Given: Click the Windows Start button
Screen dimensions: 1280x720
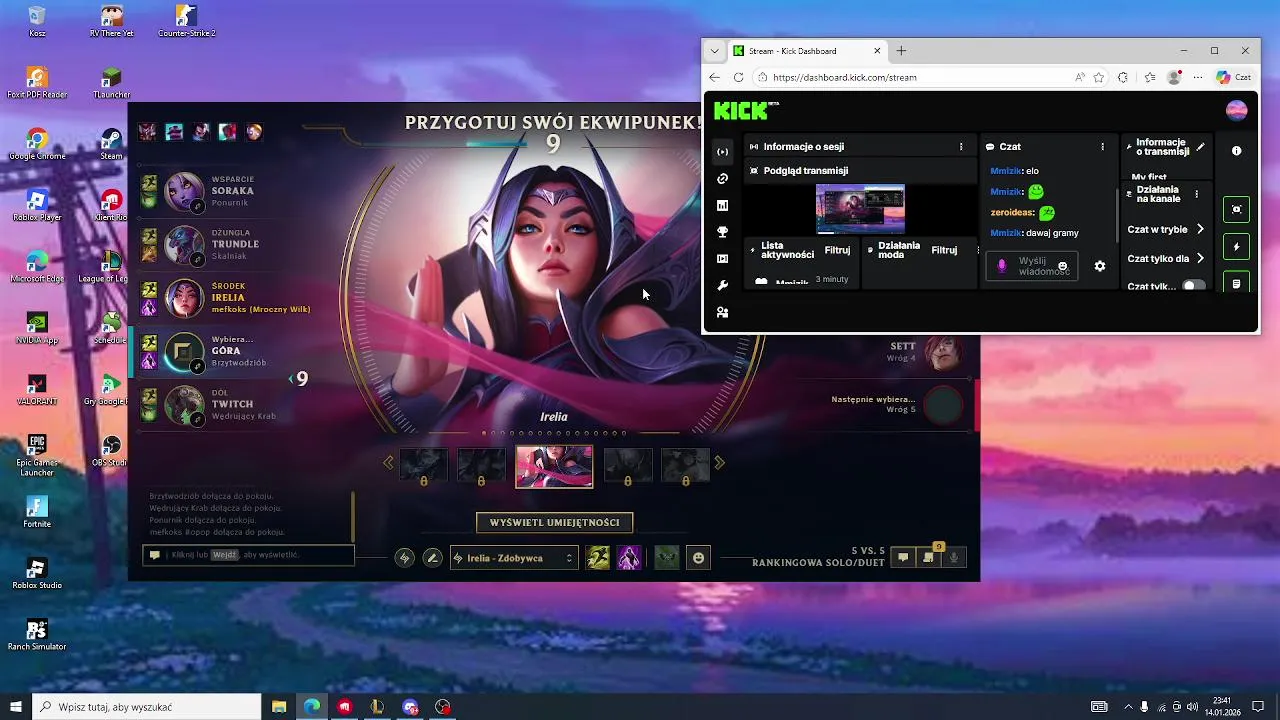Looking at the screenshot, I should click(x=15, y=707).
